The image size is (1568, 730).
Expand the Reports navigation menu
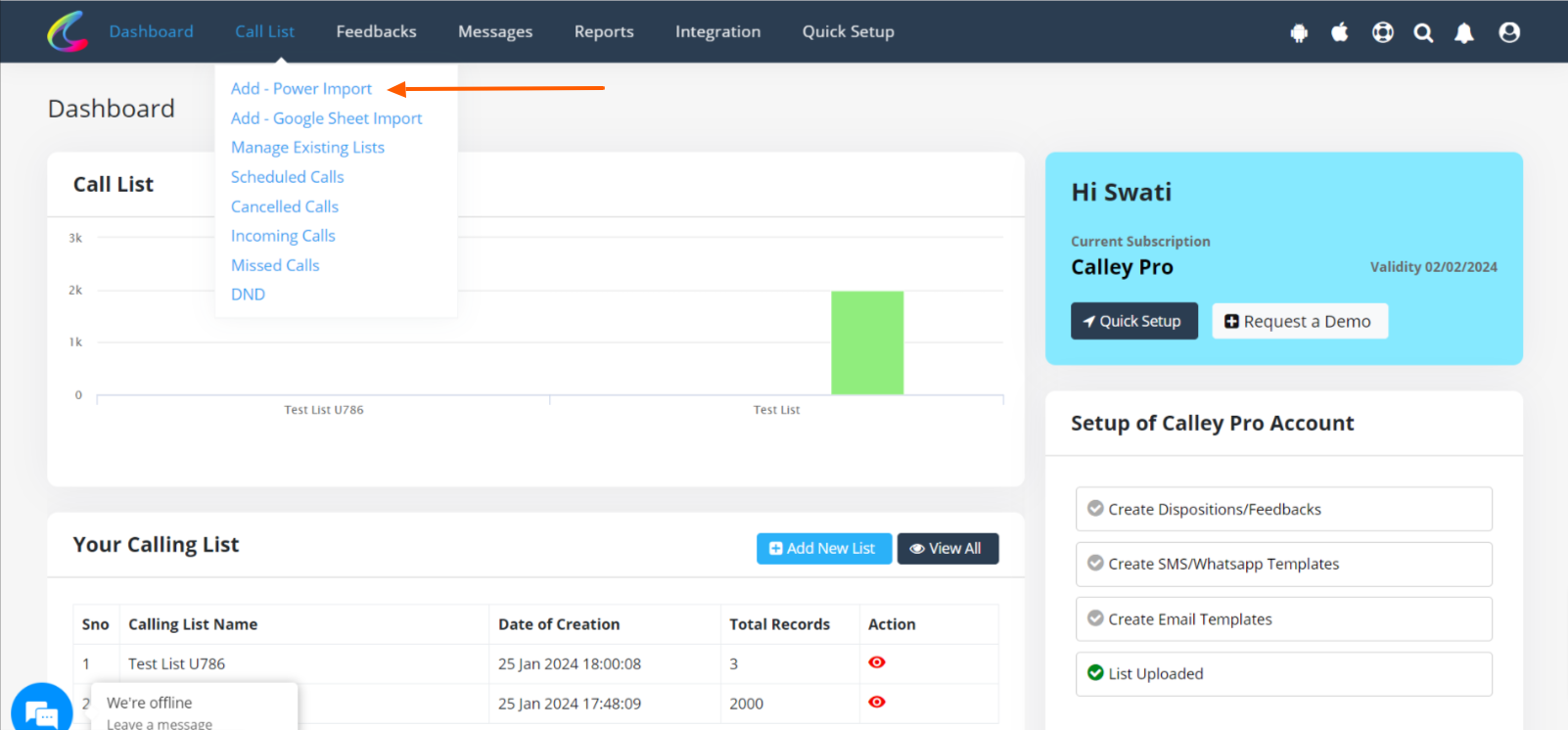tap(604, 31)
